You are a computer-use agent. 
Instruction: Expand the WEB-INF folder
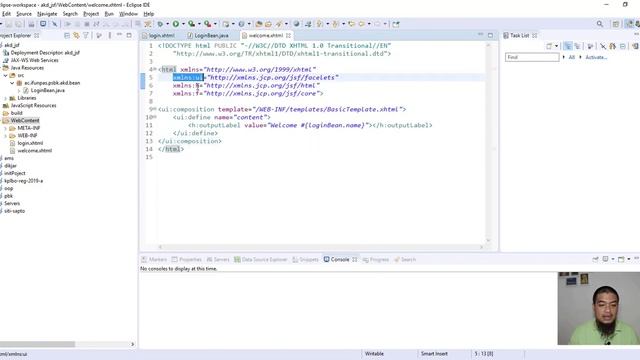tap(6, 136)
